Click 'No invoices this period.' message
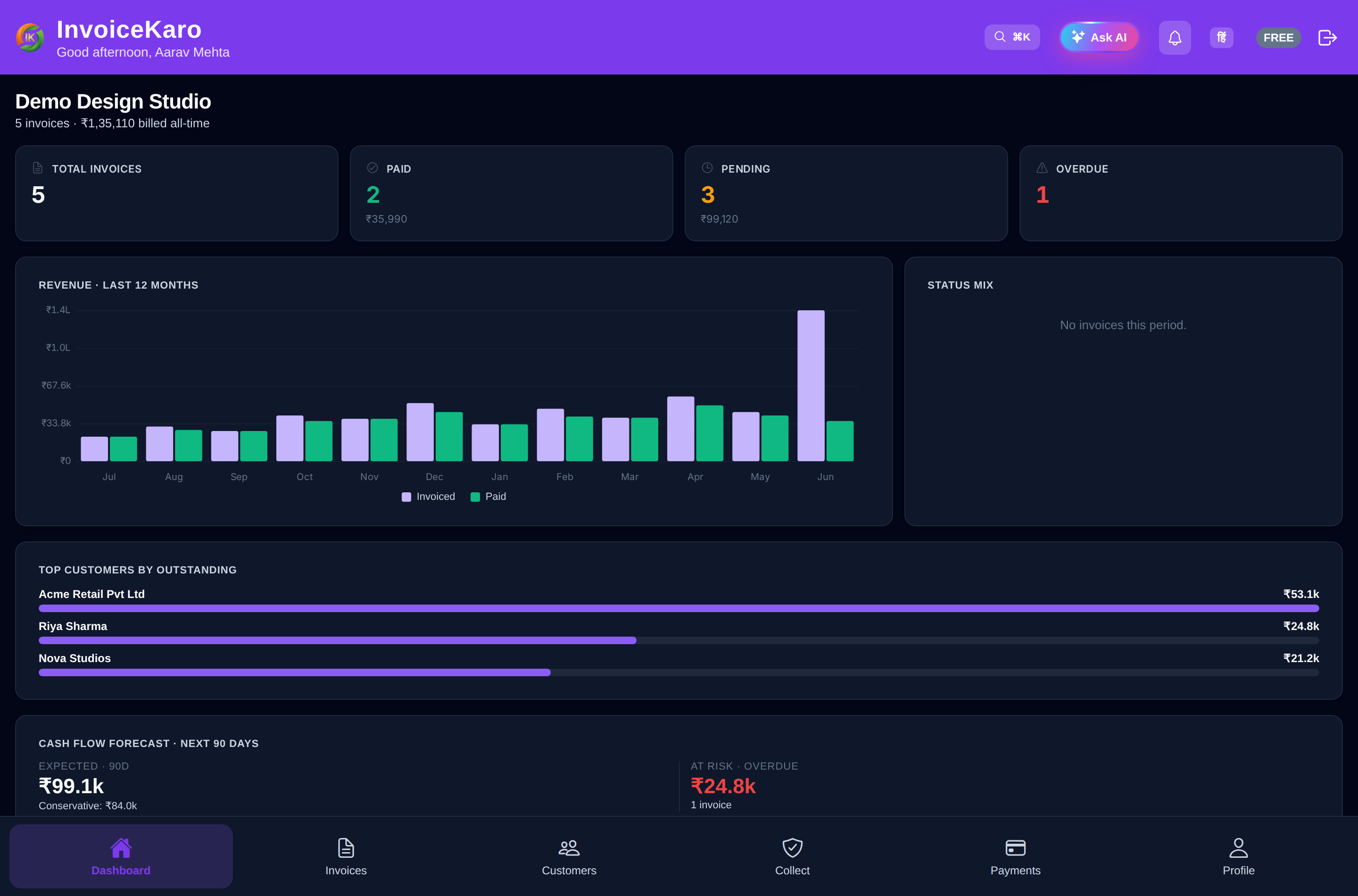The image size is (1358, 896). coord(1123,325)
